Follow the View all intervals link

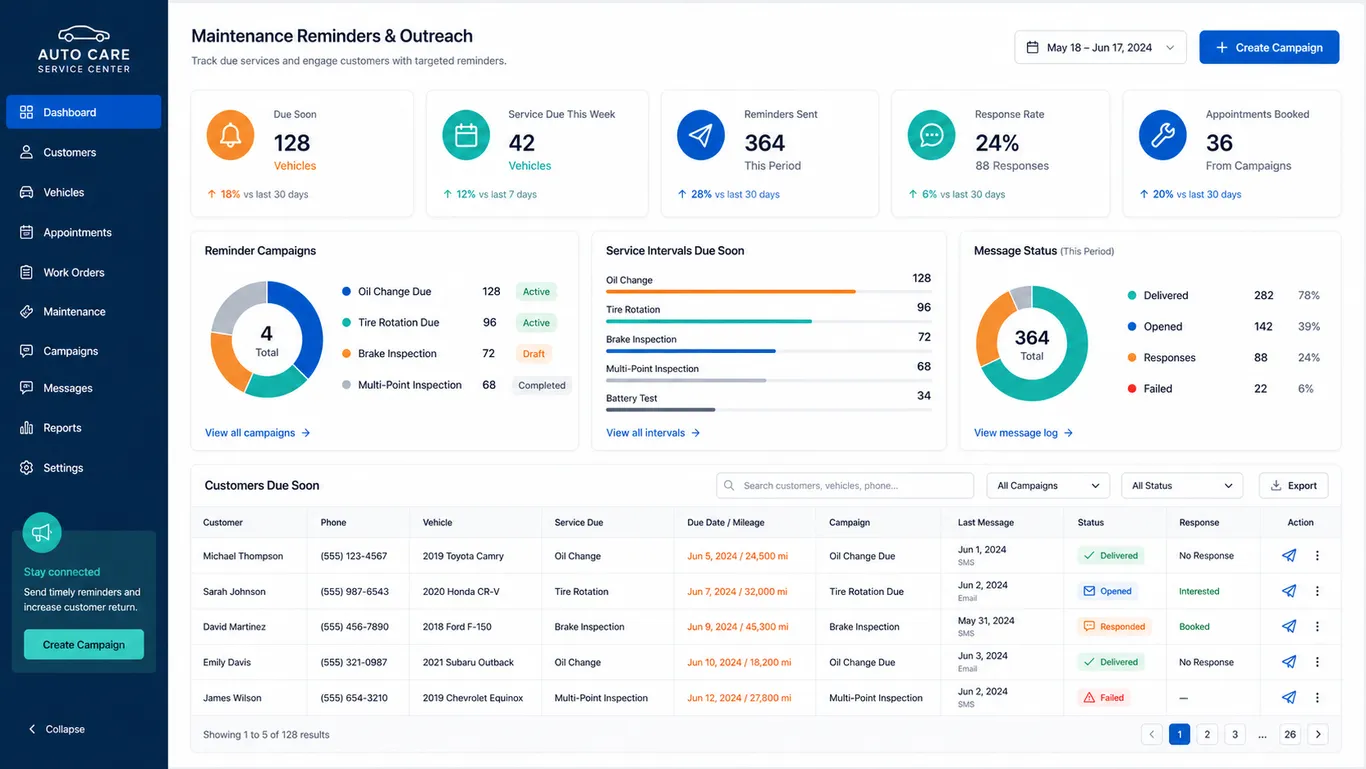point(653,433)
